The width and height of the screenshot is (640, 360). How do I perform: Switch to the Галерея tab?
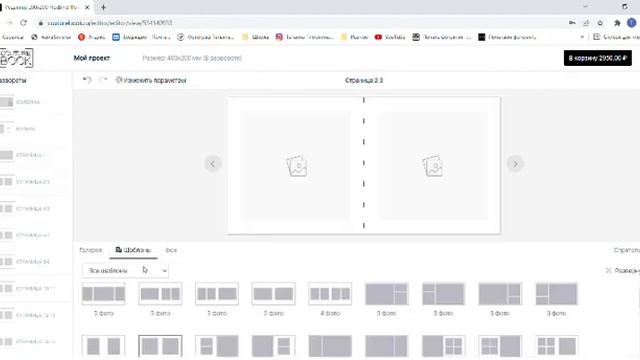(91, 250)
